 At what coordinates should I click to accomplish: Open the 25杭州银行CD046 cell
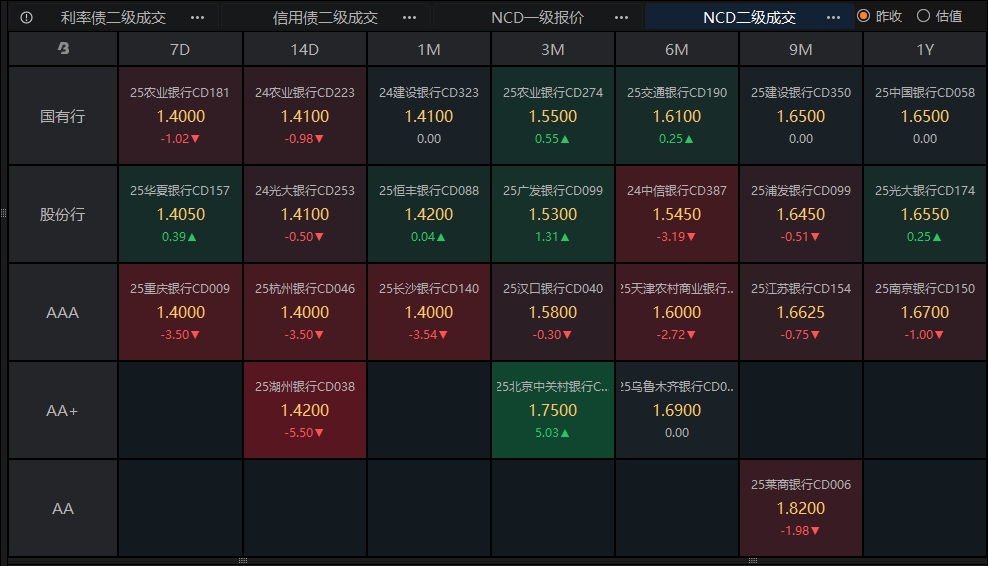[304, 312]
